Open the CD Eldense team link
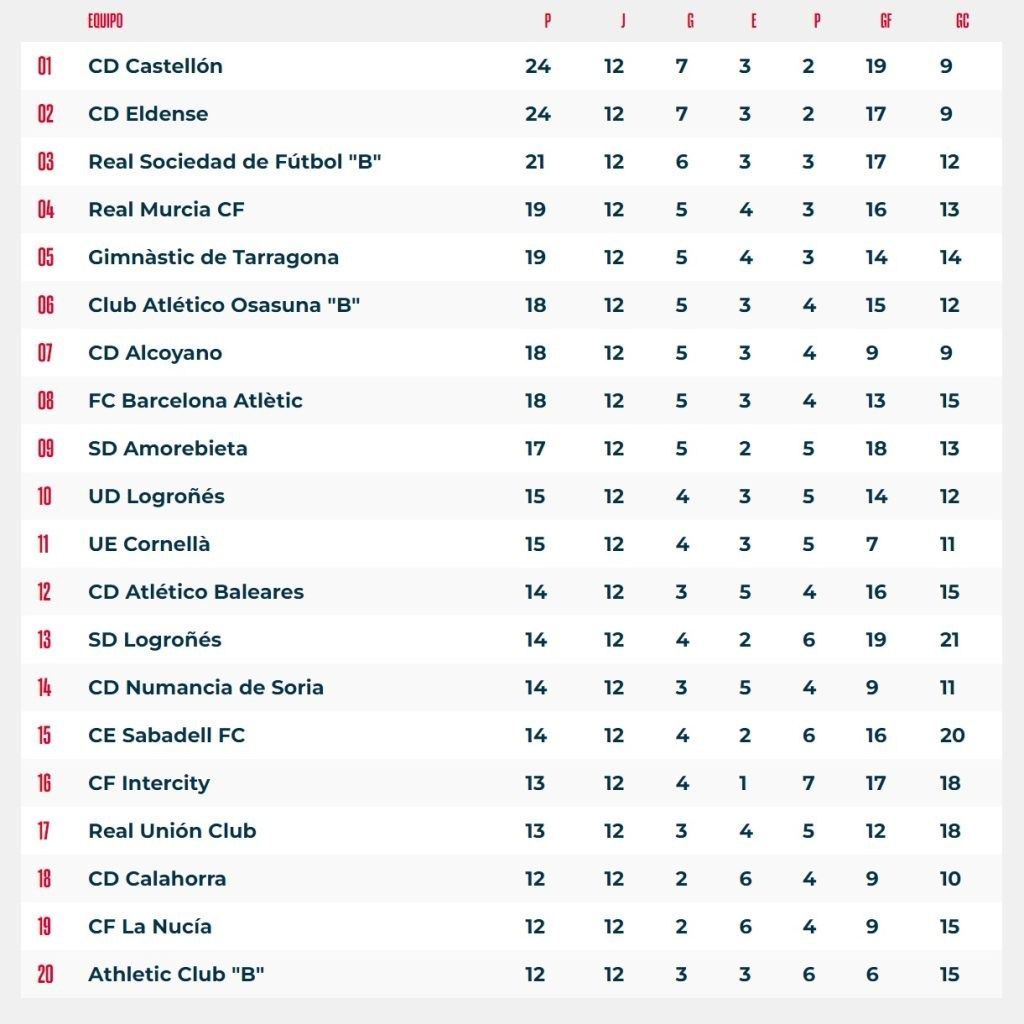1024x1024 pixels. coord(148,114)
